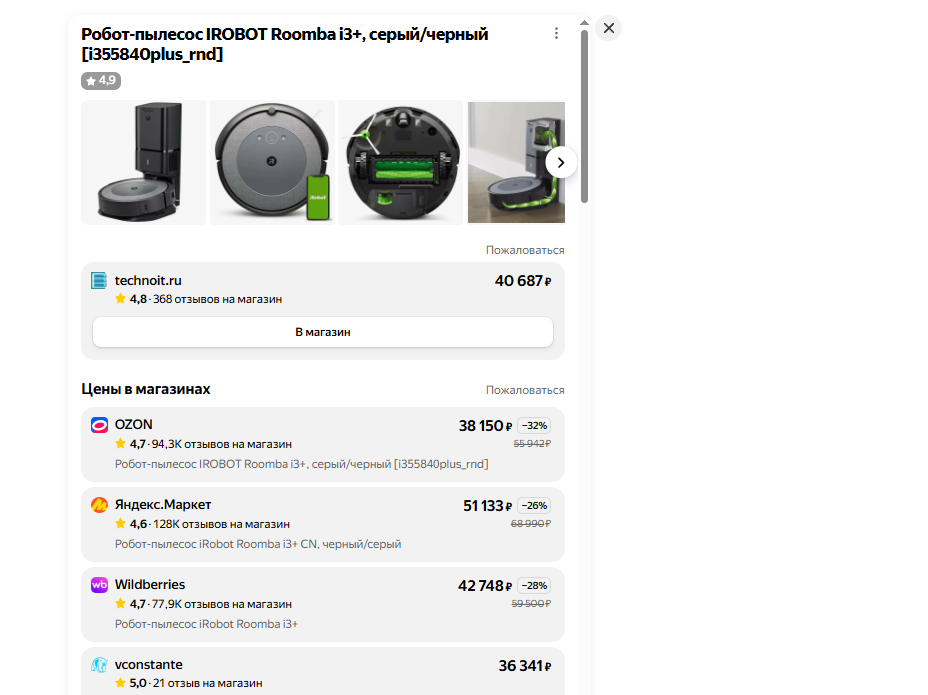Click the vconstante store icon

point(99,665)
